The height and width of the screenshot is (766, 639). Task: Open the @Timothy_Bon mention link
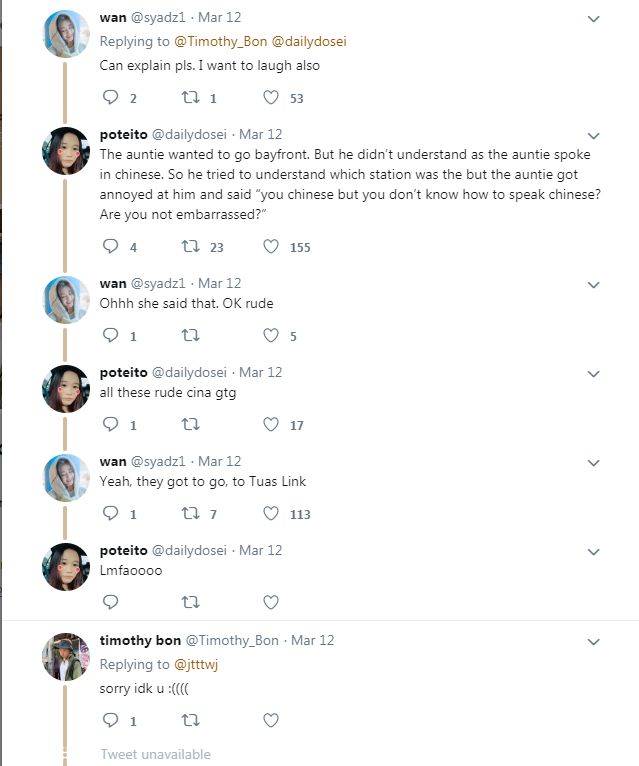216,42
